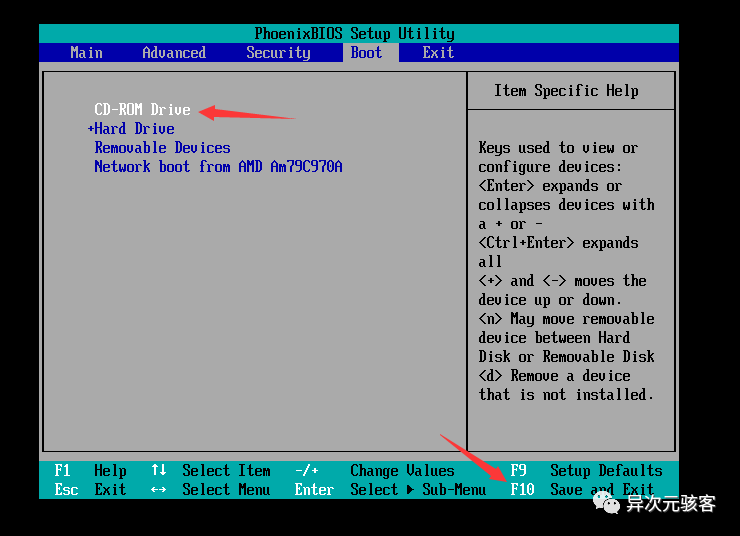Open the Security tab
The image size is (740, 536).
[278, 52]
